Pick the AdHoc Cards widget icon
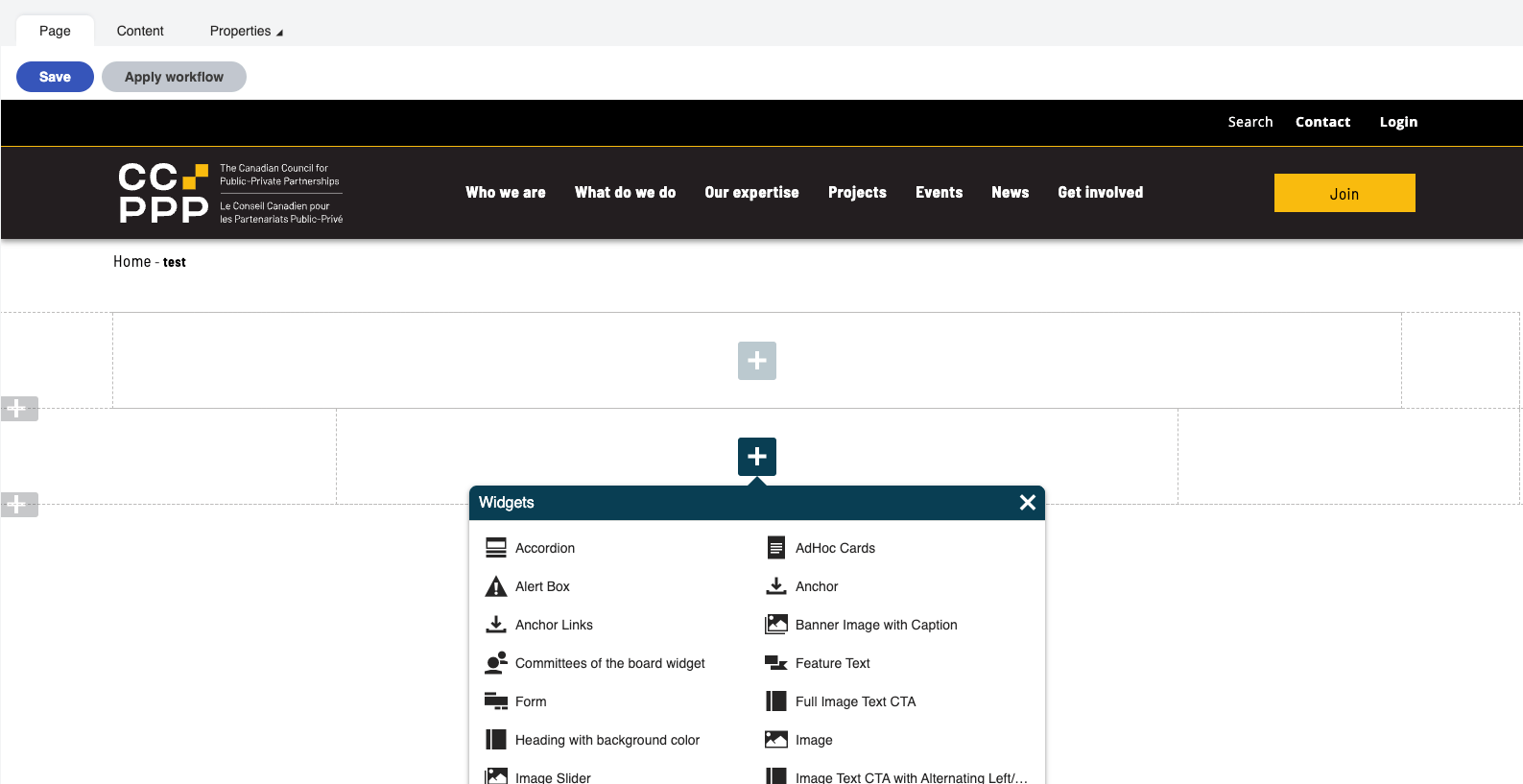Image resolution: width=1523 pixels, height=784 pixels. [x=775, y=548]
